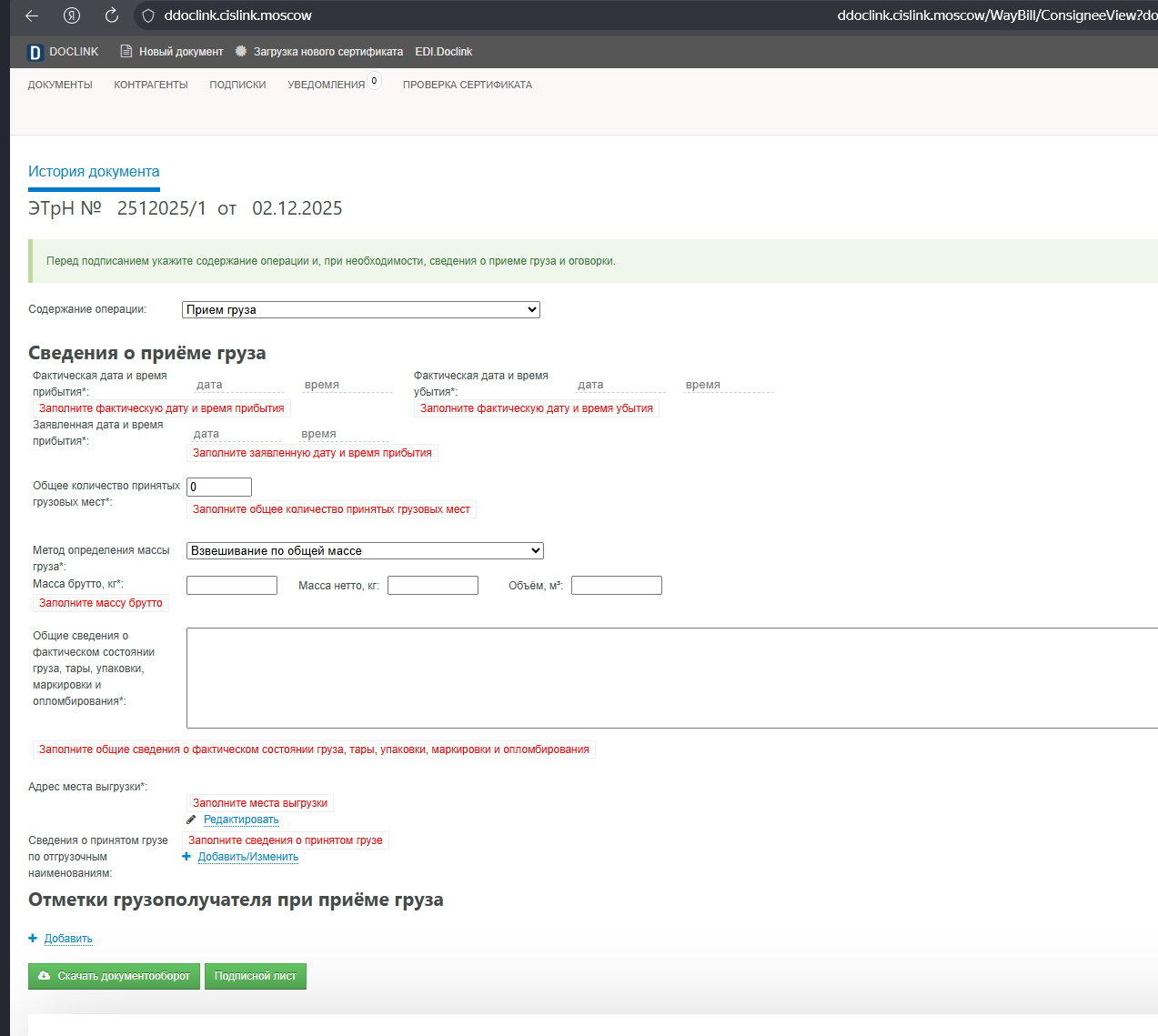1158x1036 pixels.
Task: Click the Заполните массу брутто error message
Action: pos(101,603)
